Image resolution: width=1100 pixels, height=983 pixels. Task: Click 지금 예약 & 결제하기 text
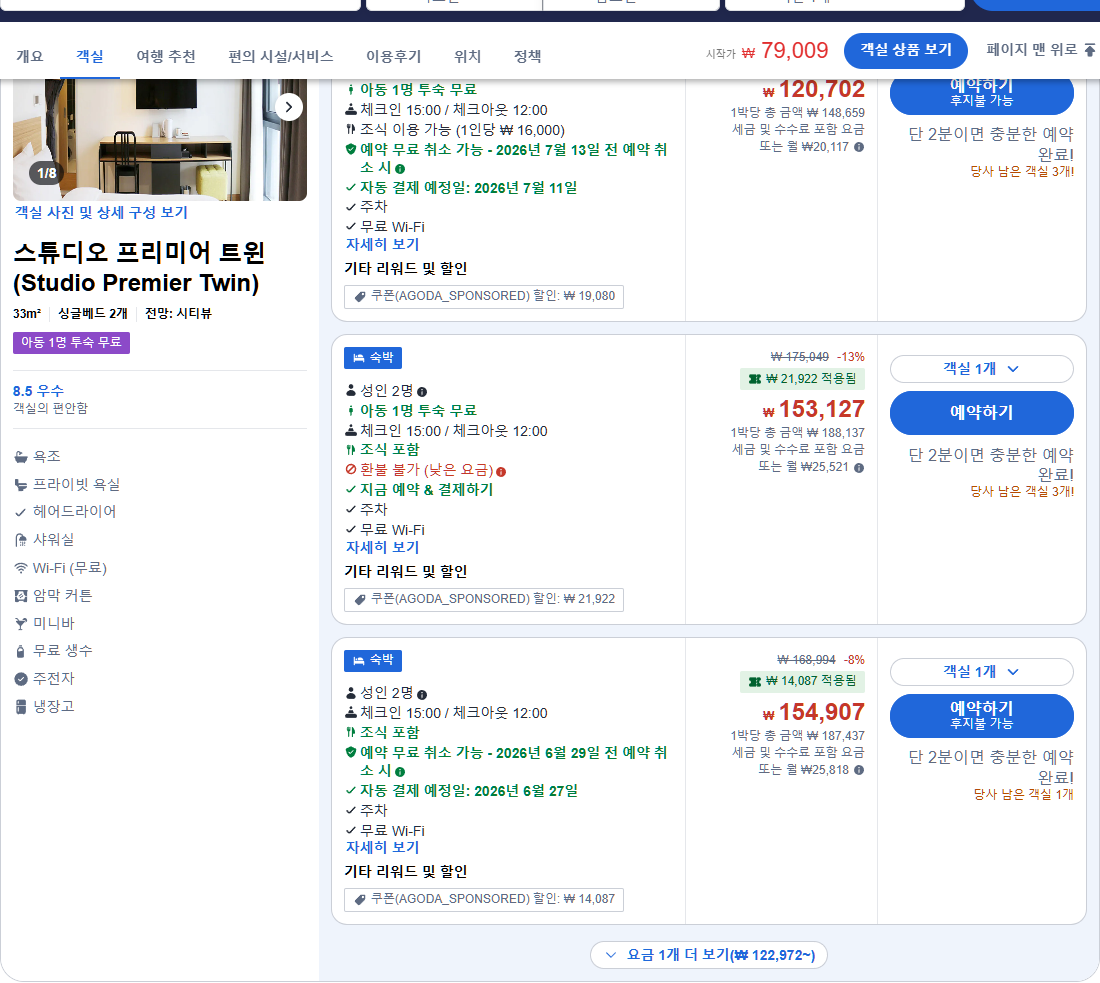pos(427,490)
